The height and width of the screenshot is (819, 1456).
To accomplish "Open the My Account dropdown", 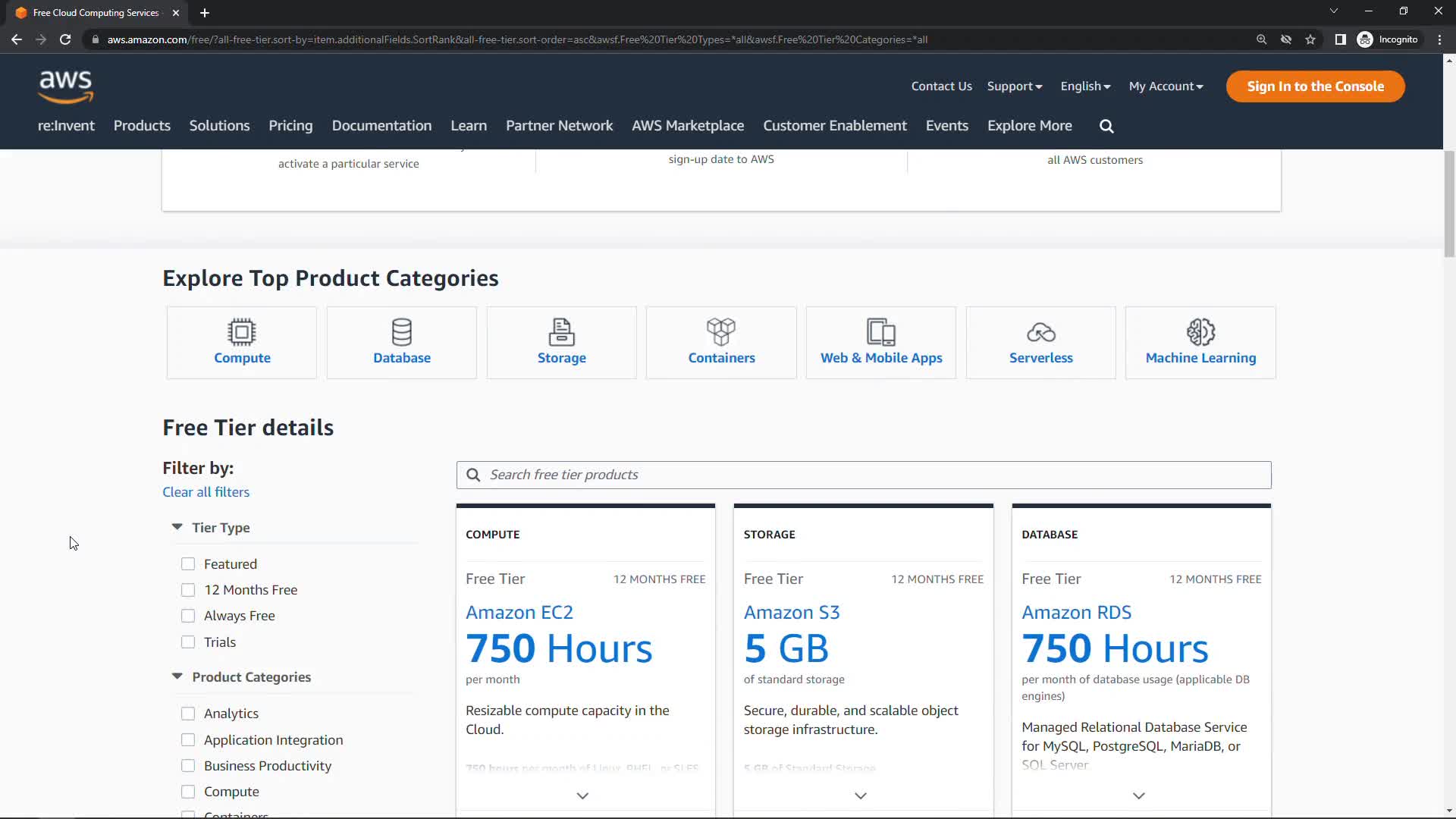I will pyautogui.click(x=1166, y=86).
